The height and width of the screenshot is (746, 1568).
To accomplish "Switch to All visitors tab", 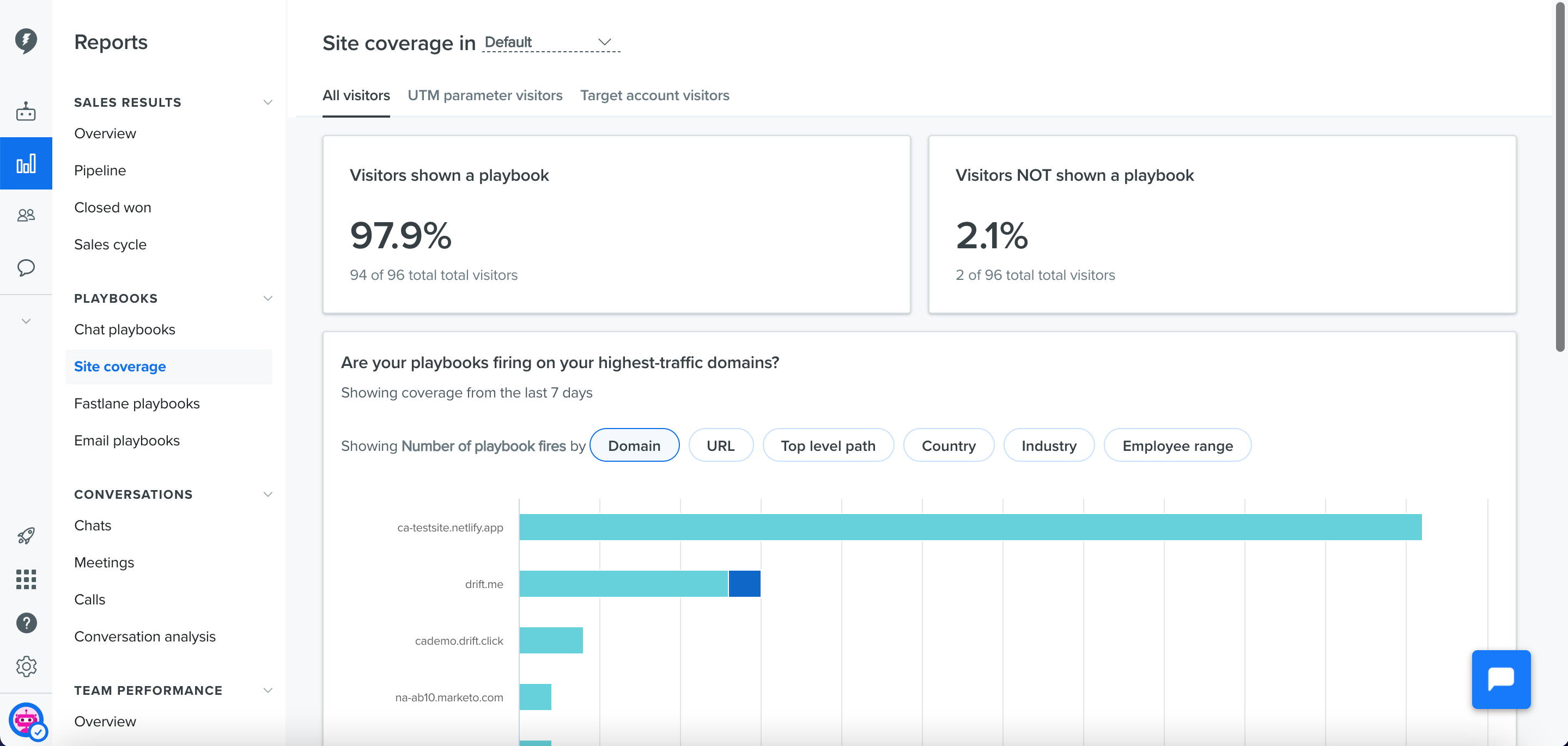I will (356, 95).
